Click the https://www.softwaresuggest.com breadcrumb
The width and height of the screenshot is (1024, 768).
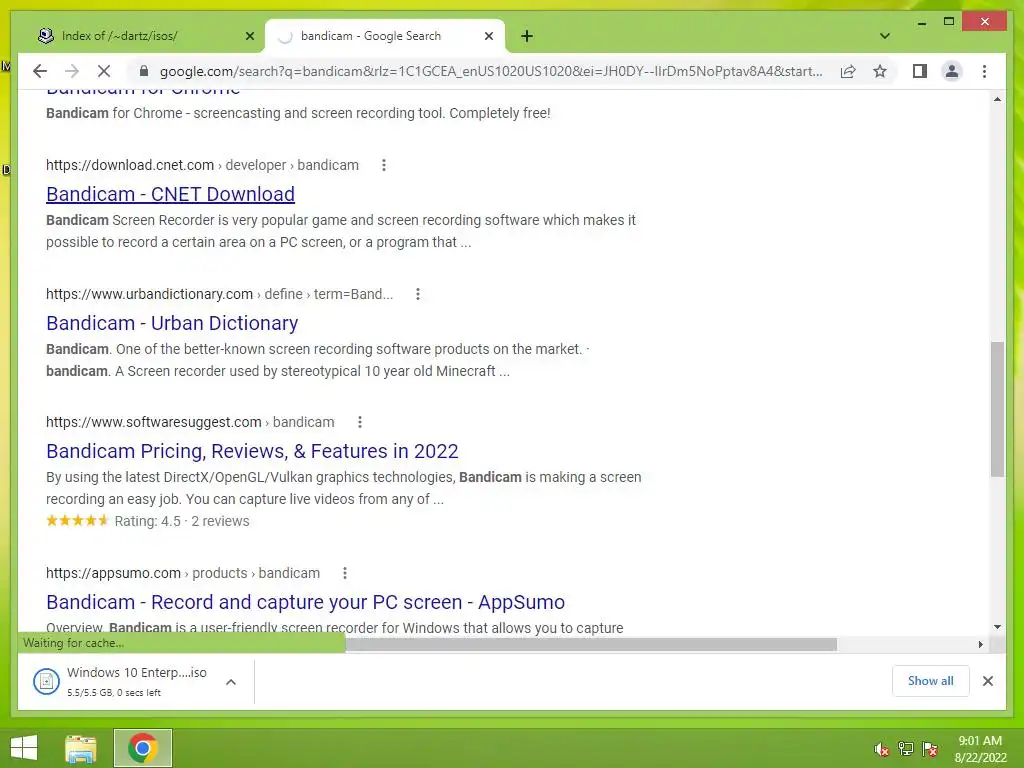pos(153,422)
